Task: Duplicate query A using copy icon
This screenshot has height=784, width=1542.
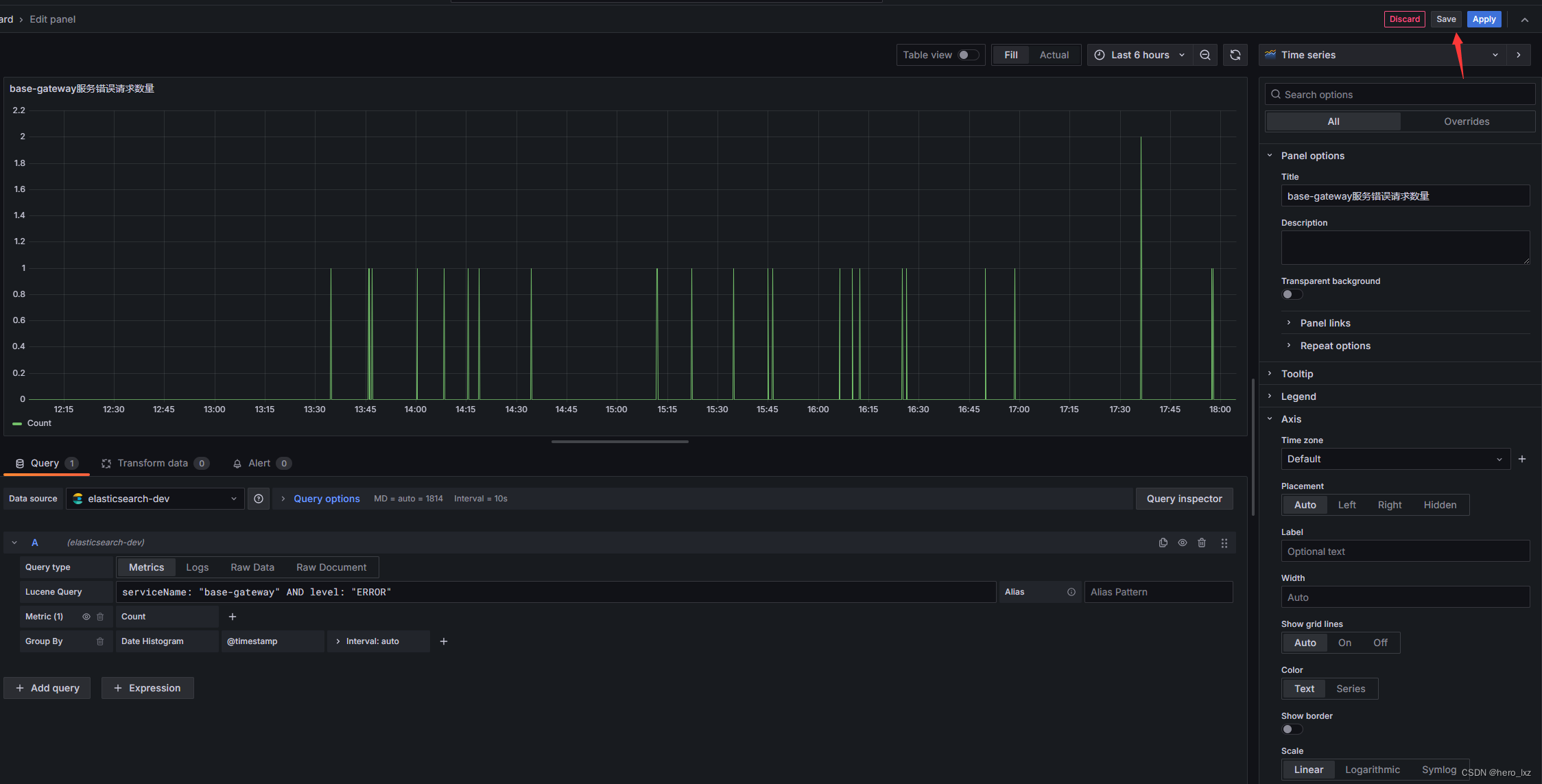Action: 1163,543
